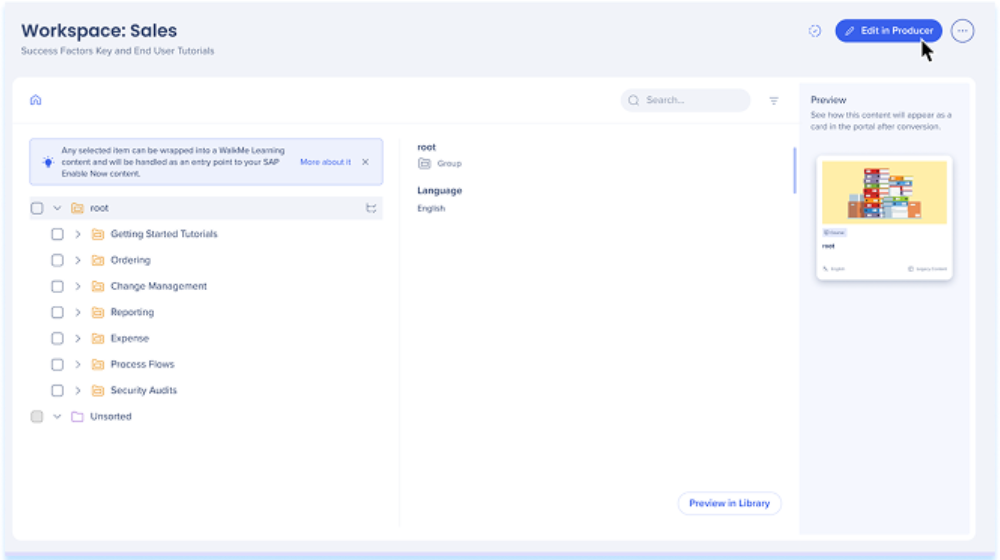Open the filter options icon beside search
The height and width of the screenshot is (560, 1000).
click(773, 101)
